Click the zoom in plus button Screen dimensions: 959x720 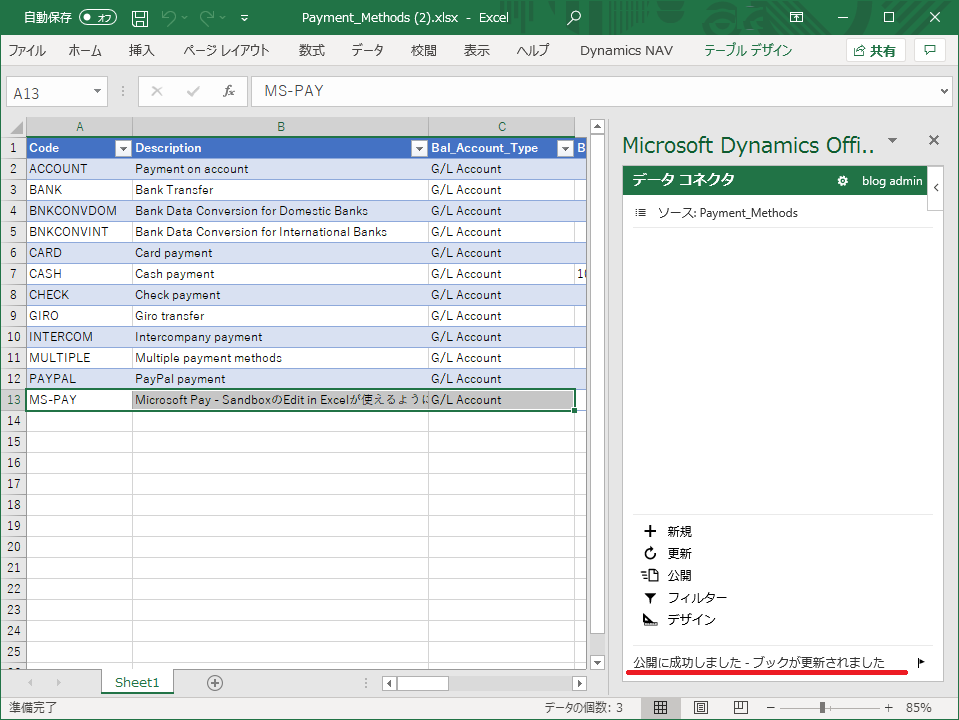(x=888, y=708)
